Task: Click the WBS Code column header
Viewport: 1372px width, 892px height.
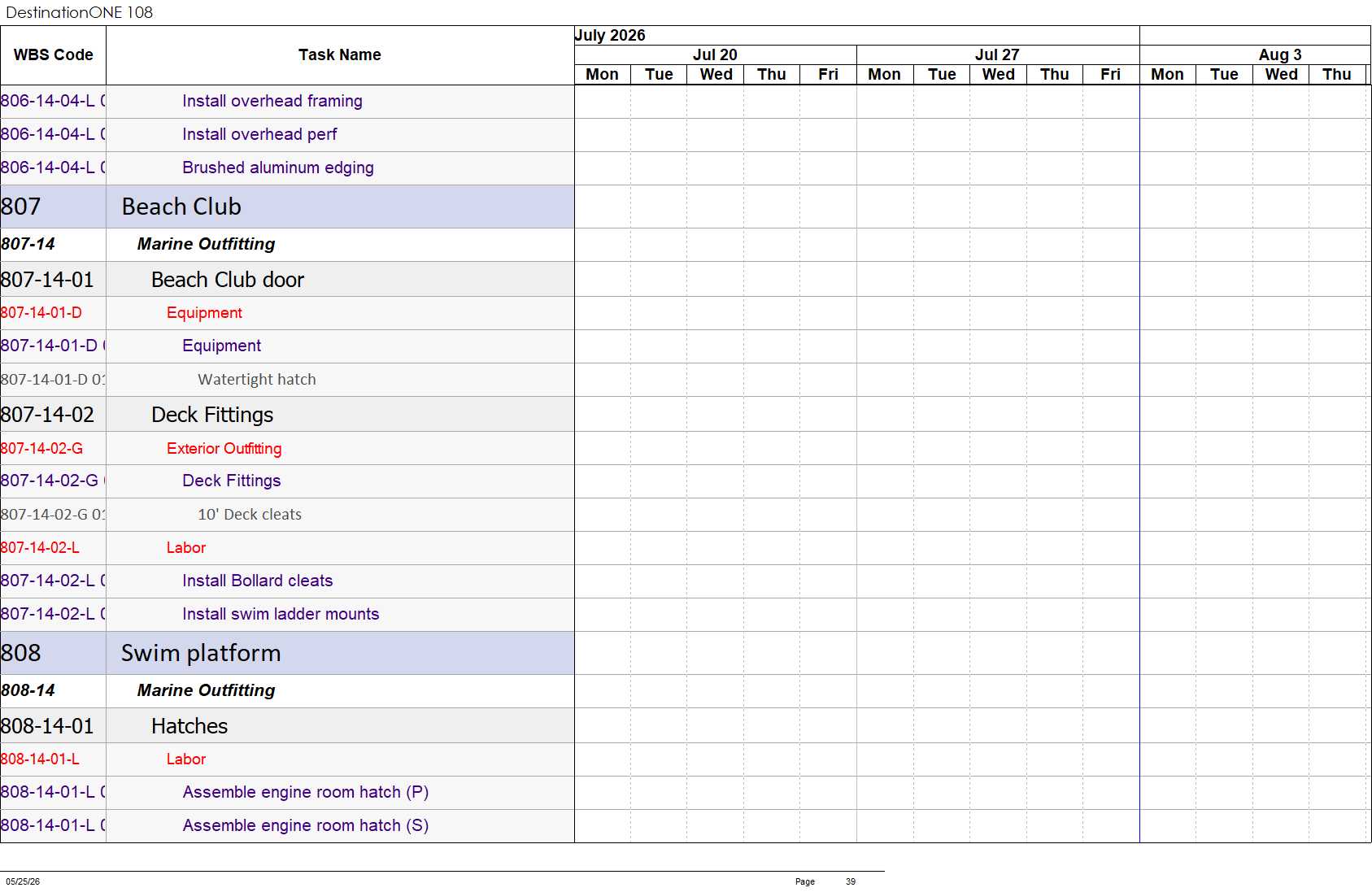Action: tap(53, 55)
